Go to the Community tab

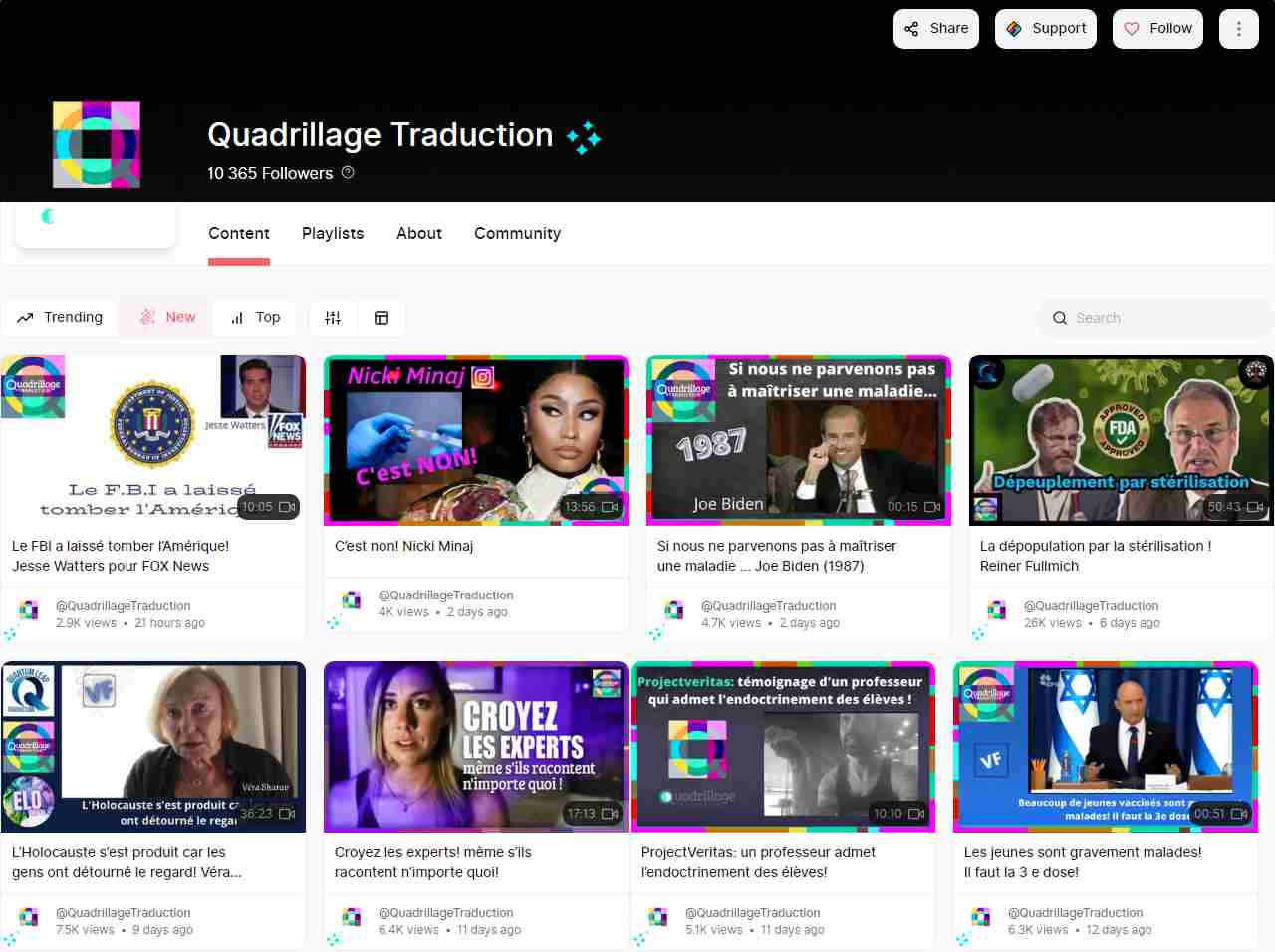pyautogui.click(x=517, y=233)
